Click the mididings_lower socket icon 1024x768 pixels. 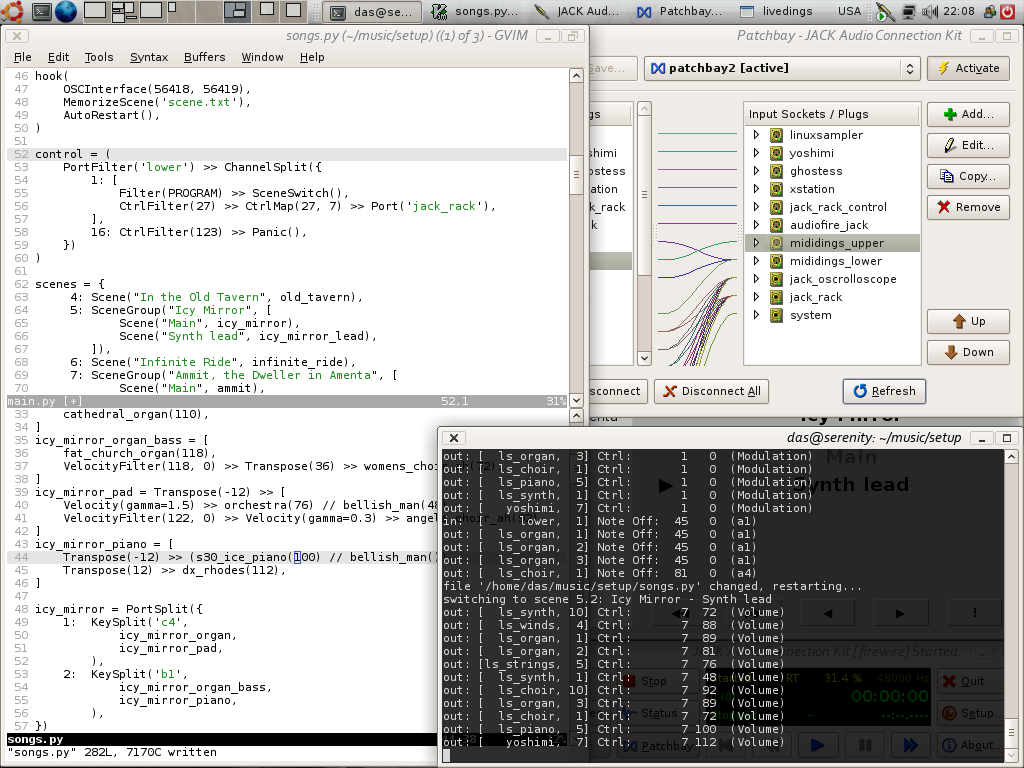(776, 261)
